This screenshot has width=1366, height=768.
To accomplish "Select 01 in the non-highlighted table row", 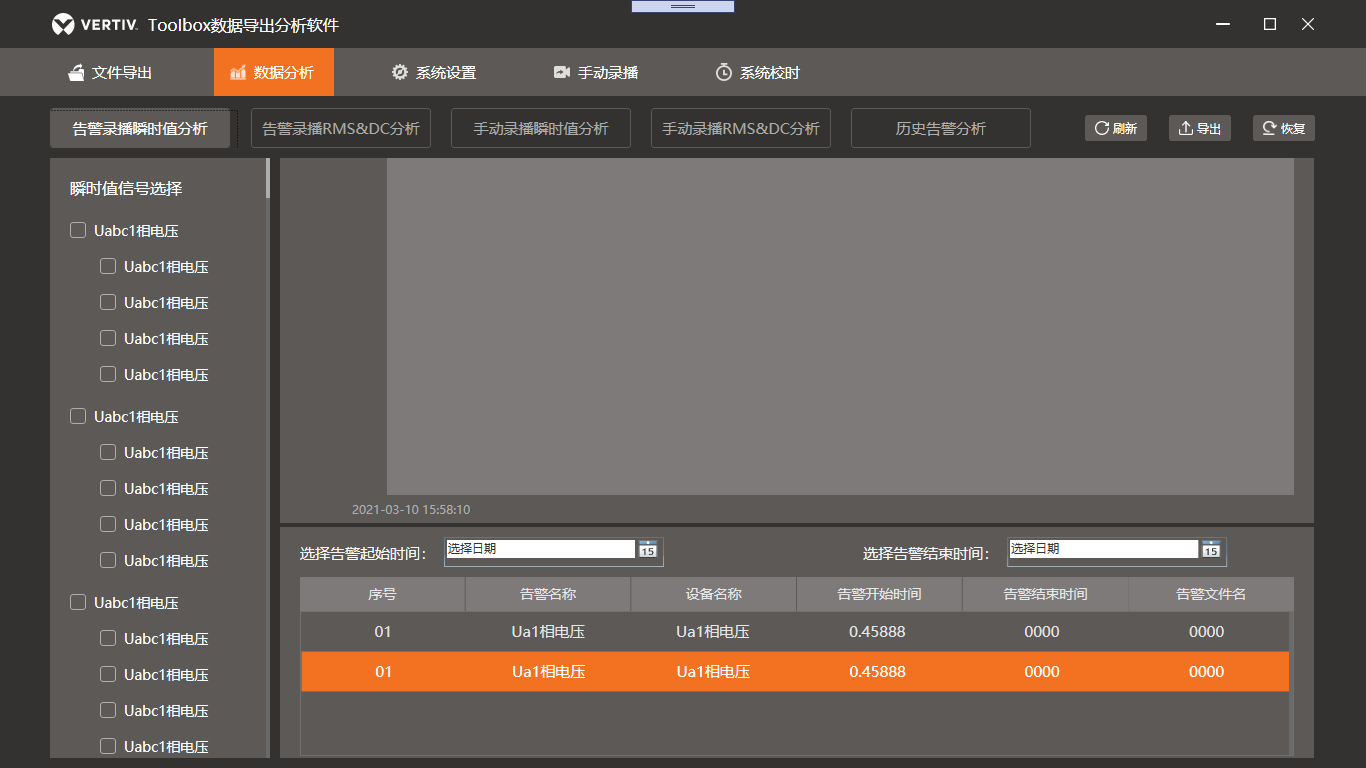I will point(383,632).
